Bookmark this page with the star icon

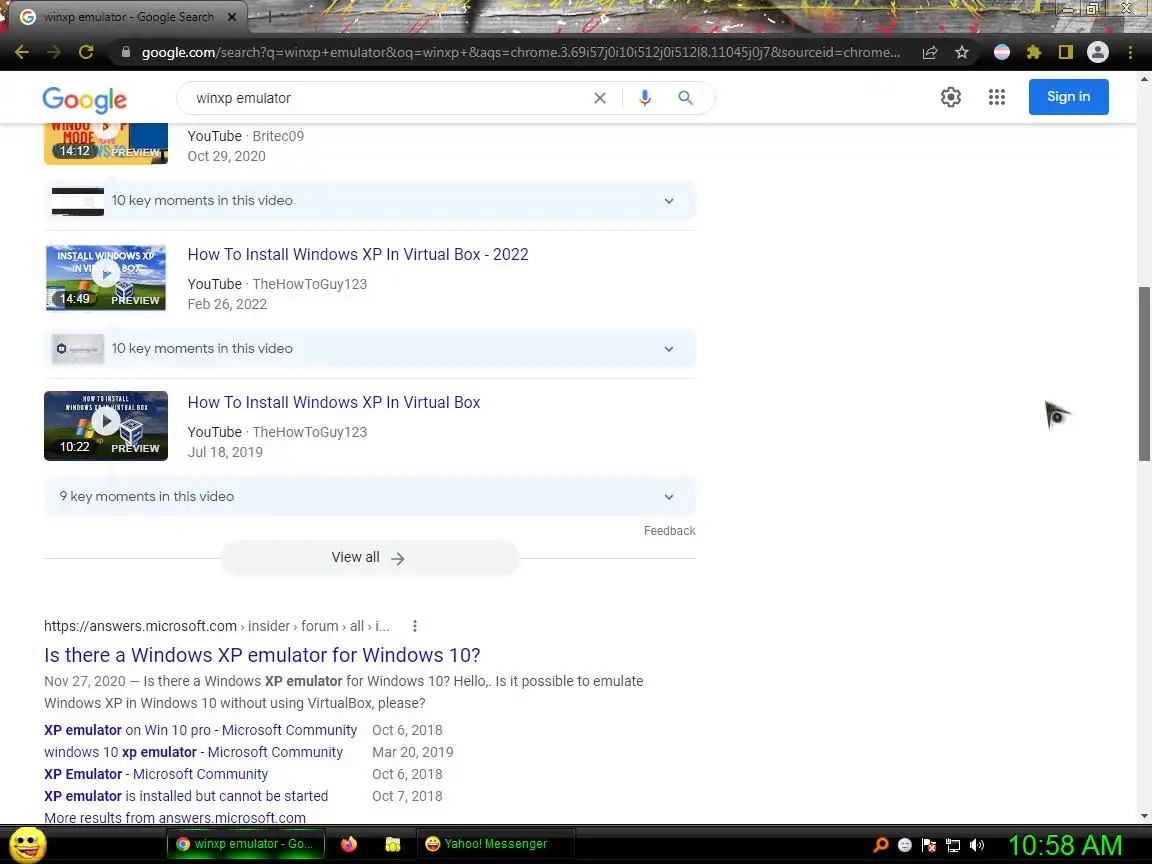click(x=962, y=52)
